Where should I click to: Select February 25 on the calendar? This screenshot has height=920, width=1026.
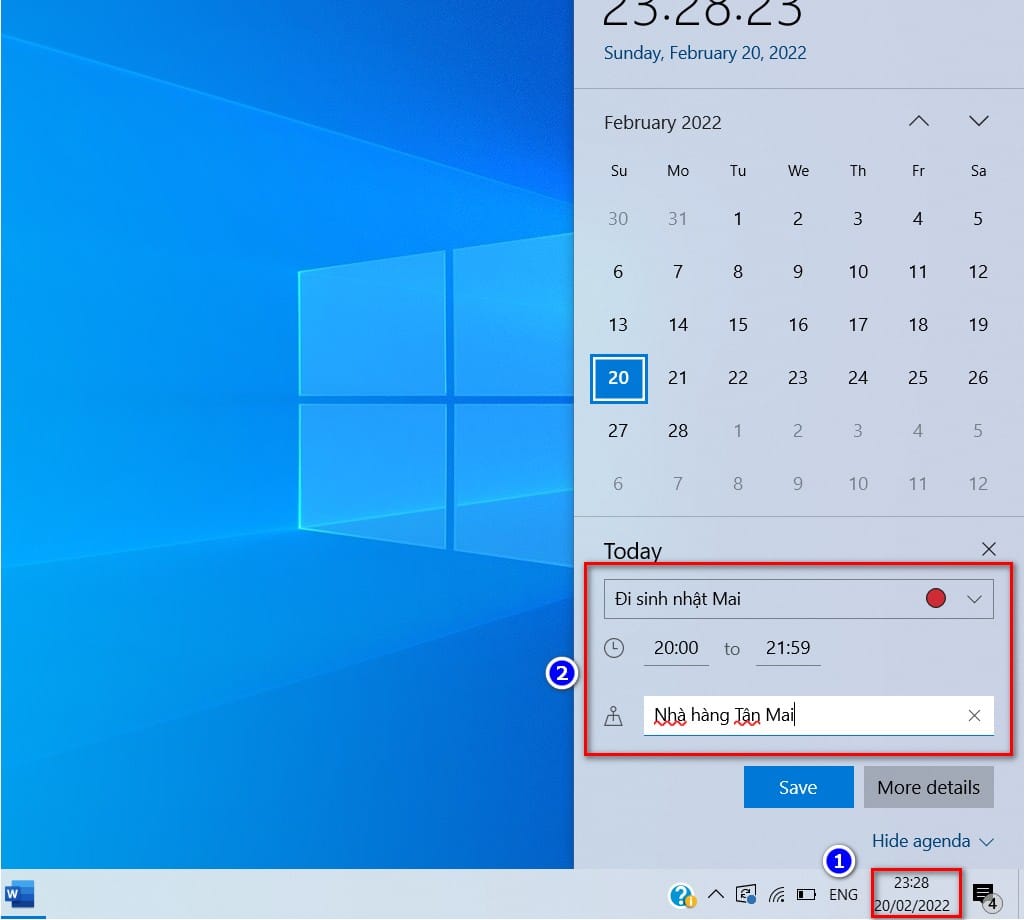[917, 378]
